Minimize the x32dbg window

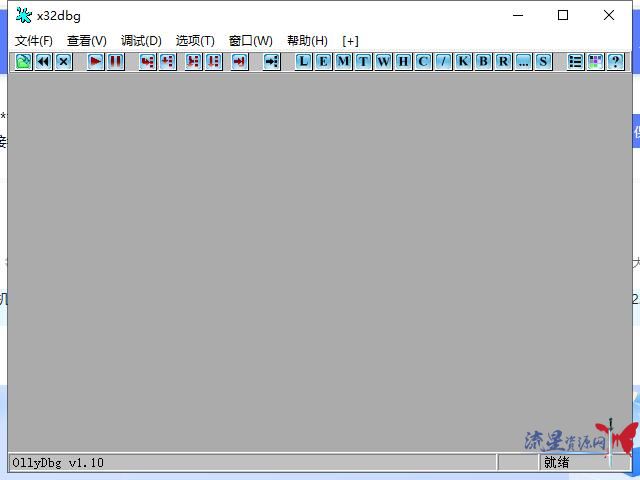tap(518, 16)
